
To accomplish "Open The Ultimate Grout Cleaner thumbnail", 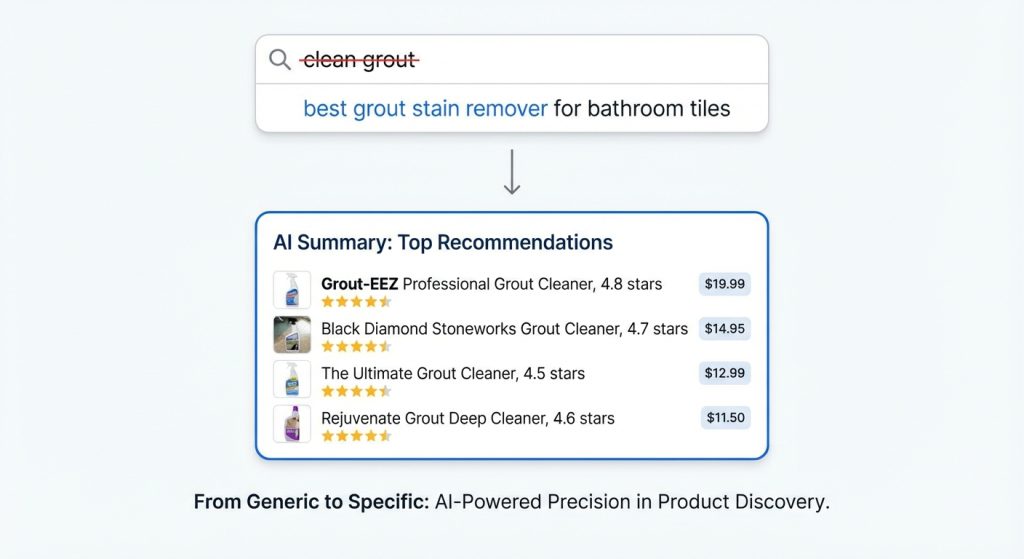I will (292, 380).
